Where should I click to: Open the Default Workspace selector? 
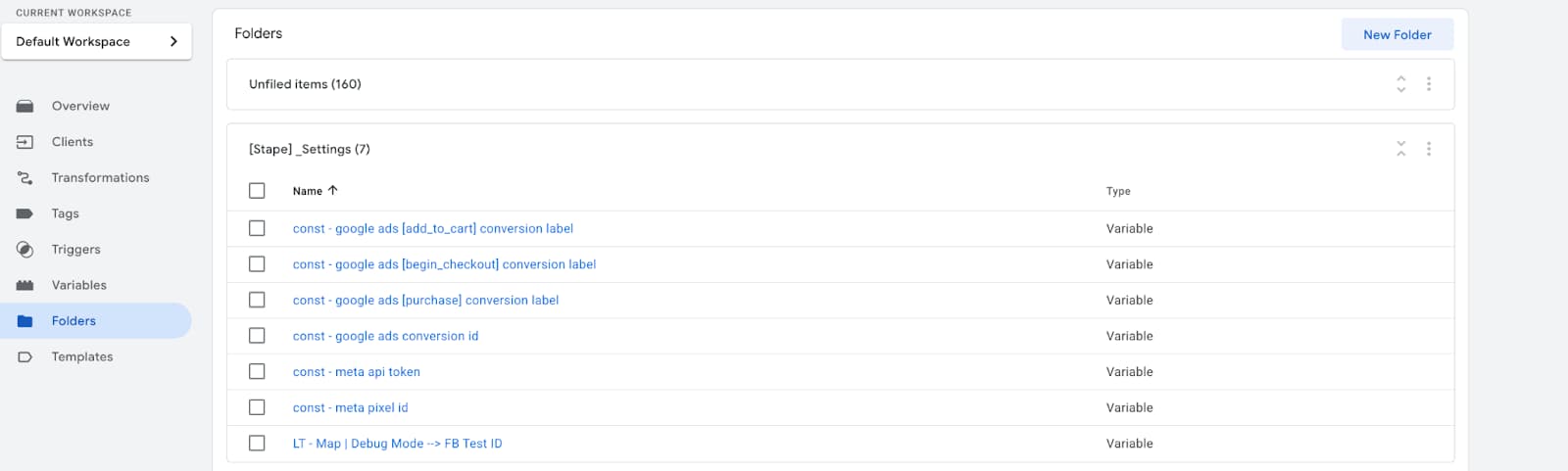[96, 41]
